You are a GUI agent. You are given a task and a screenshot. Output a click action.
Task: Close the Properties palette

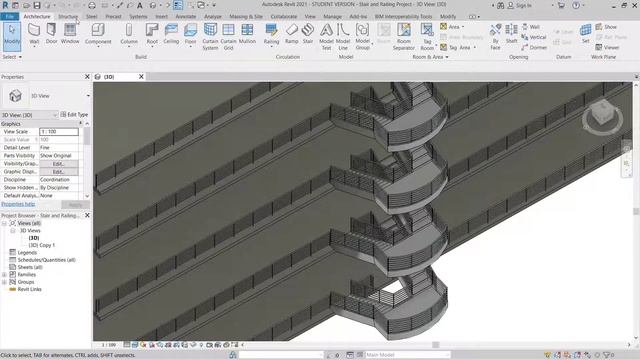87,76
